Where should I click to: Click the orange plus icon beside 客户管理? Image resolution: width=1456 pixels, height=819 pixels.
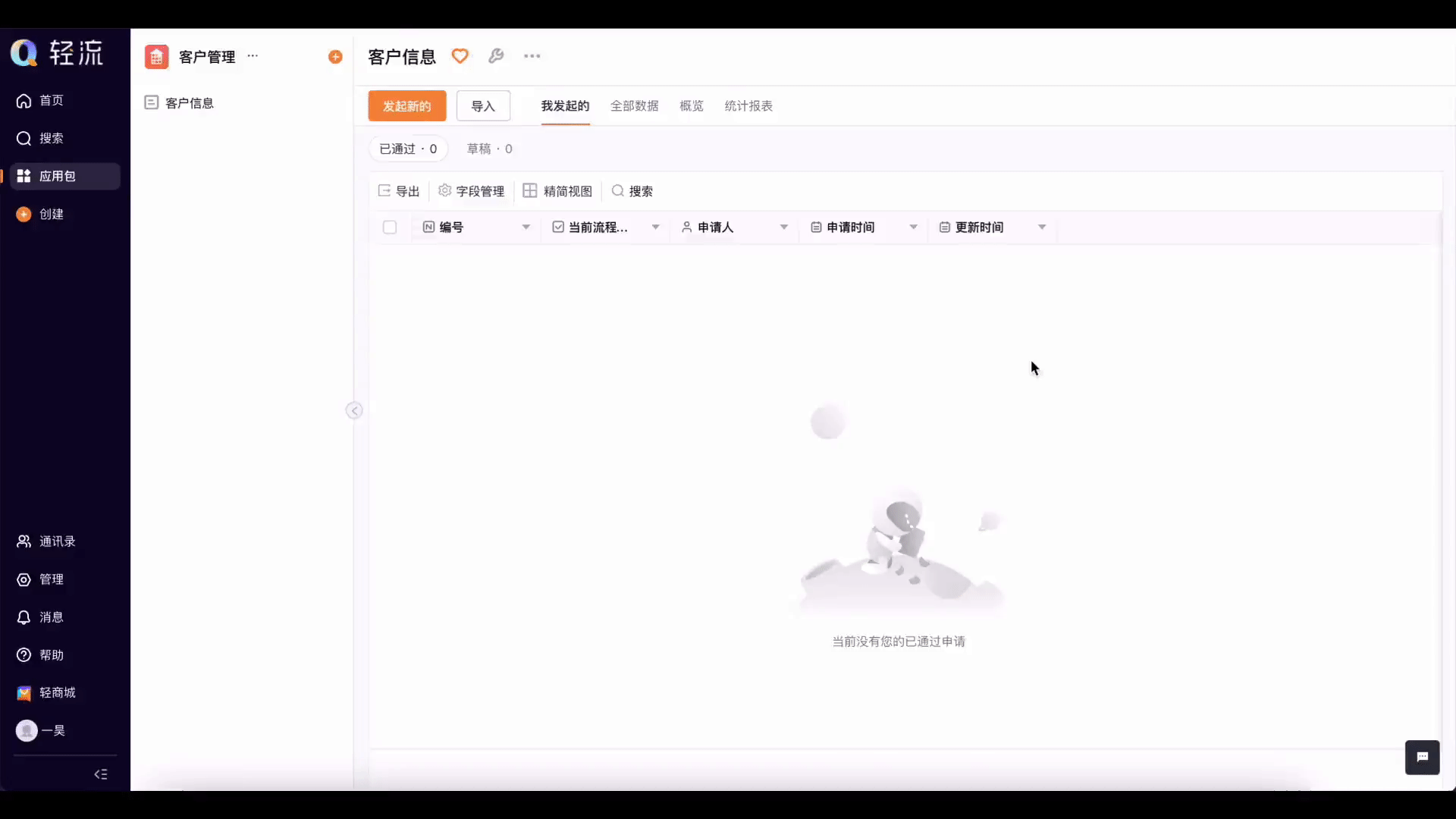(x=335, y=57)
